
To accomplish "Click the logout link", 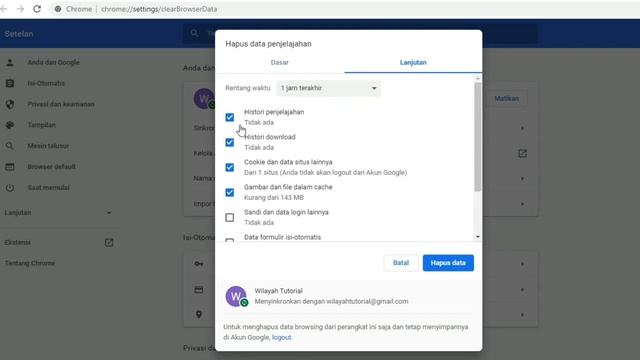I will point(281,337).
